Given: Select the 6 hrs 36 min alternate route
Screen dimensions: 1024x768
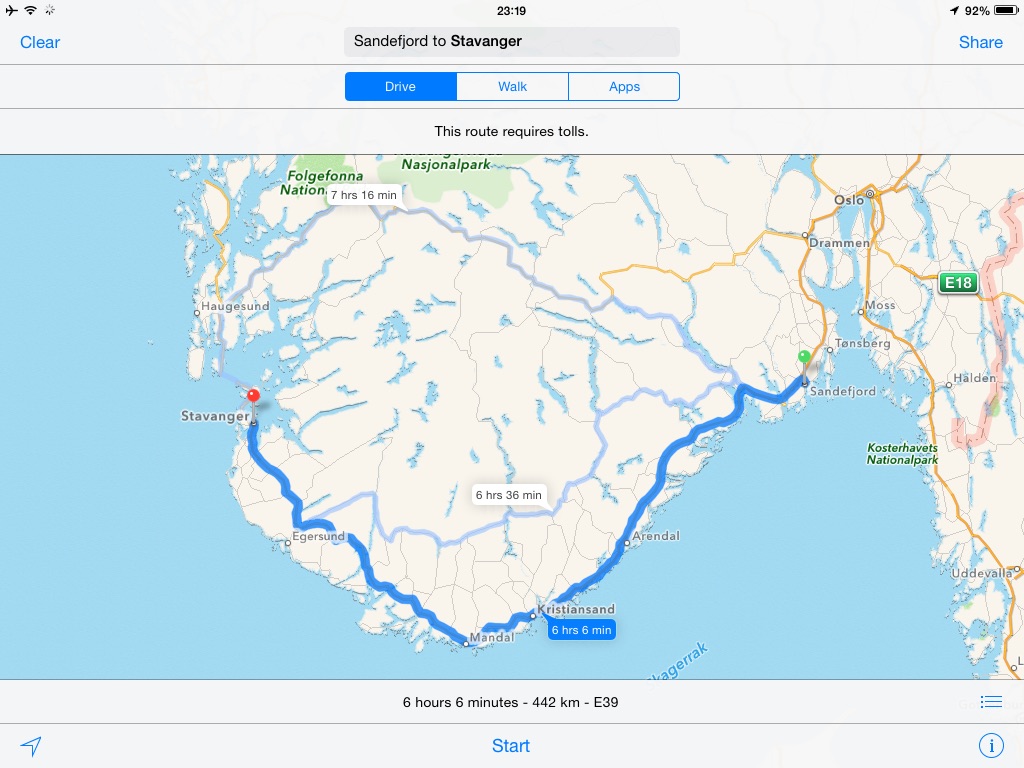Looking at the screenshot, I should tap(509, 495).
